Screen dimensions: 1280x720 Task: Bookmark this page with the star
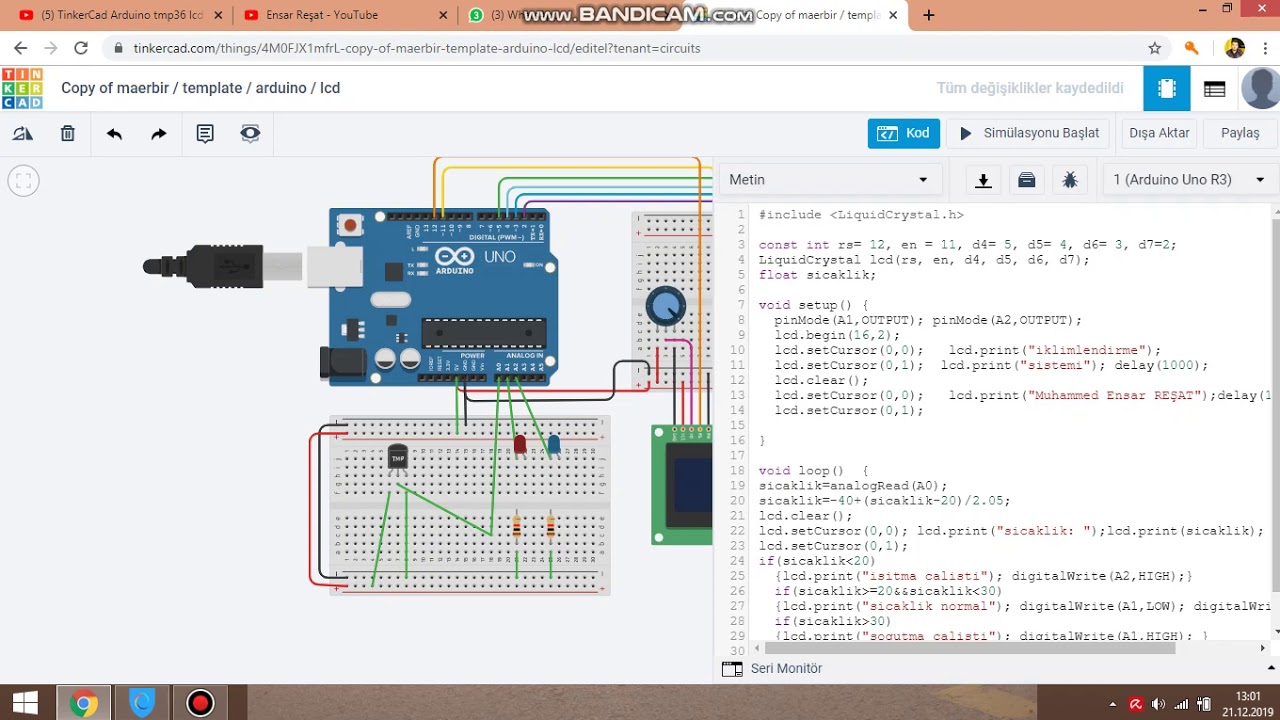pyautogui.click(x=1155, y=48)
